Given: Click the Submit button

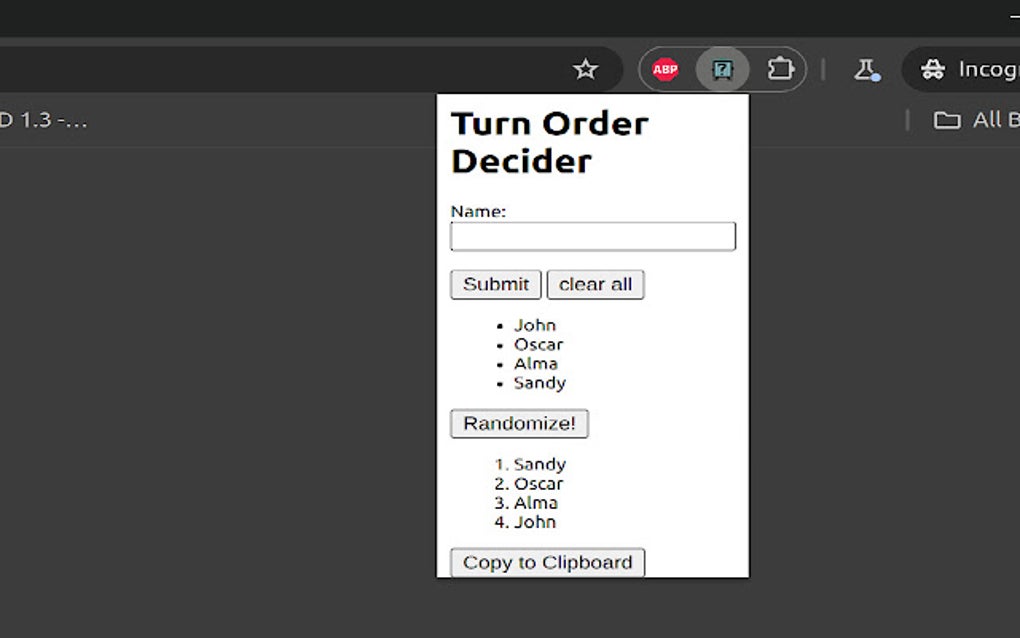Looking at the screenshot, I should point(495,284).
